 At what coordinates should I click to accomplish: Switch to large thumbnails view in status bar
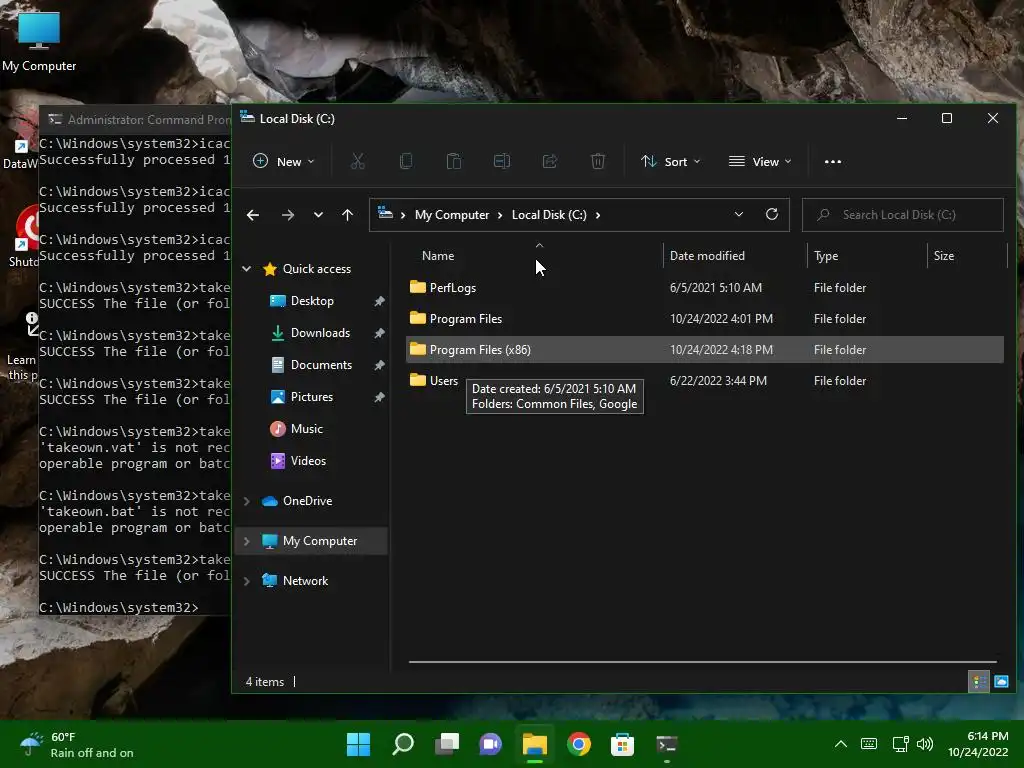[1001, 682]
